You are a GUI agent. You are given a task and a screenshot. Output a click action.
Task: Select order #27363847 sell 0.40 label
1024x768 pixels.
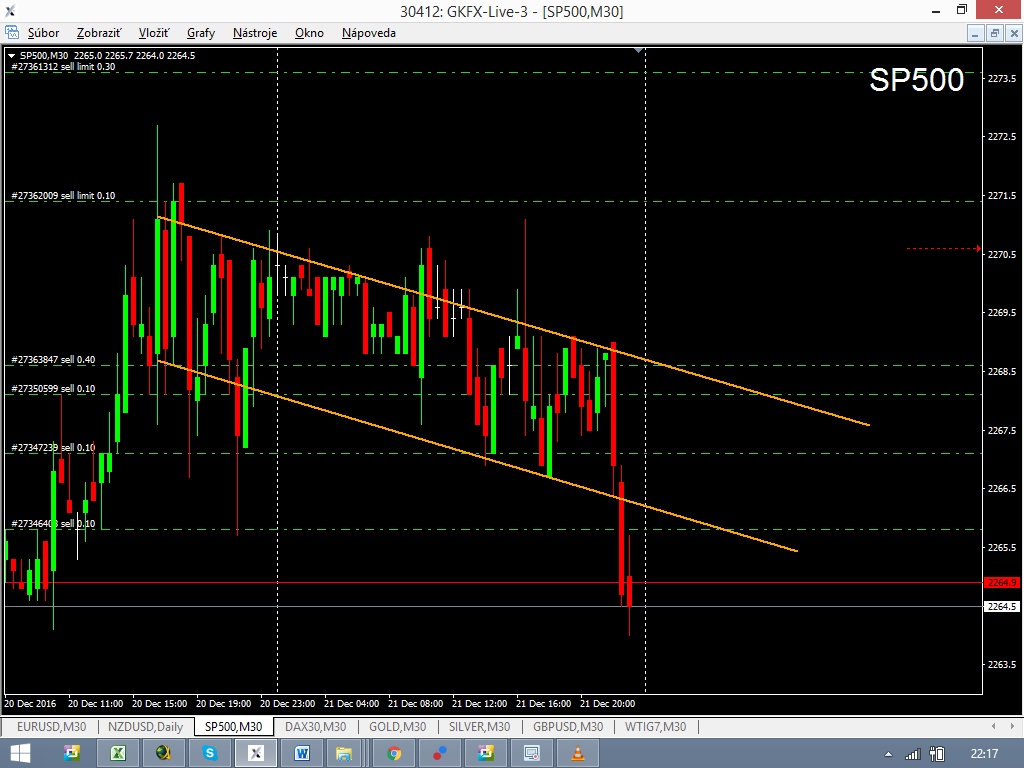pyautogui.click(x=53, y=360)
